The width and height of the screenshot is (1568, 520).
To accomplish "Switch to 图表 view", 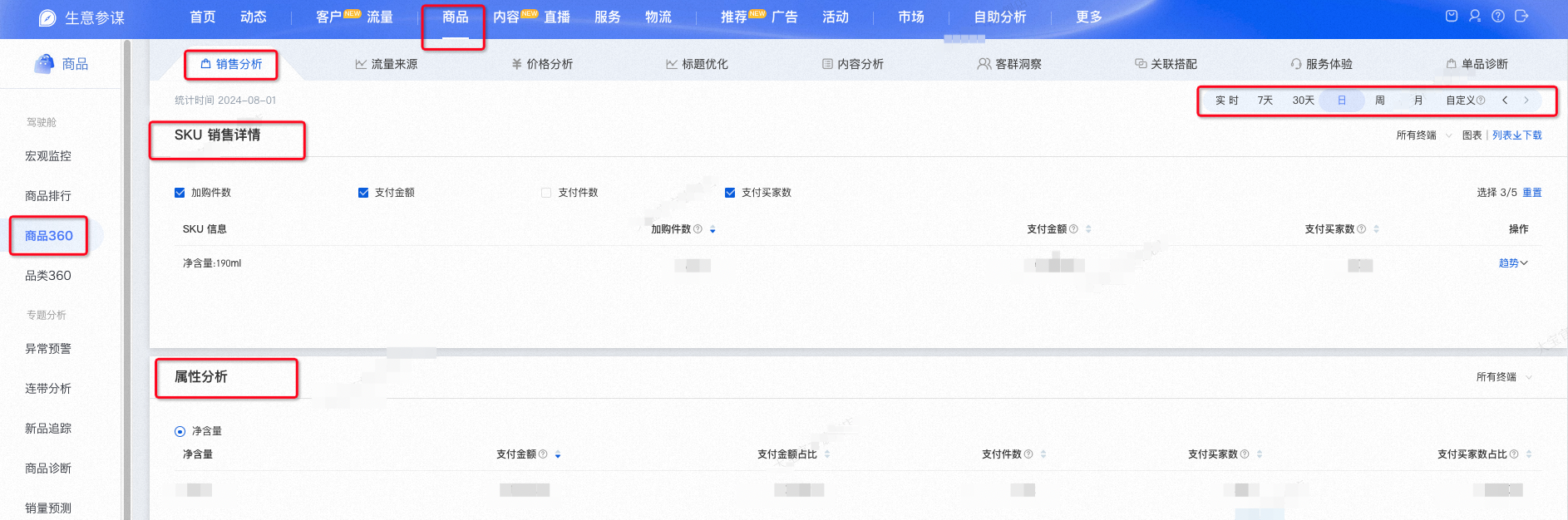I will (x=1472, y=135).
